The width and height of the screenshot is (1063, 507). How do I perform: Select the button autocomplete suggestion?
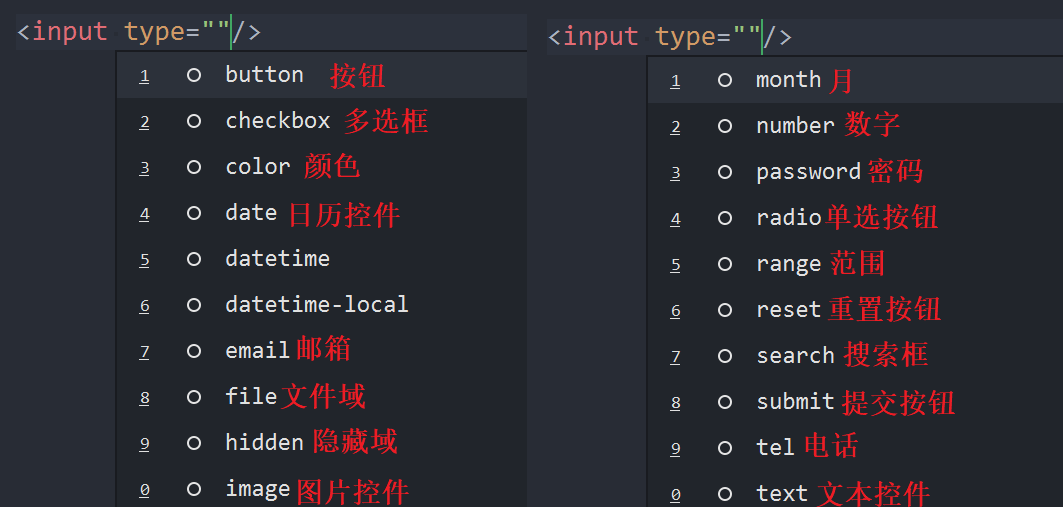322,75
